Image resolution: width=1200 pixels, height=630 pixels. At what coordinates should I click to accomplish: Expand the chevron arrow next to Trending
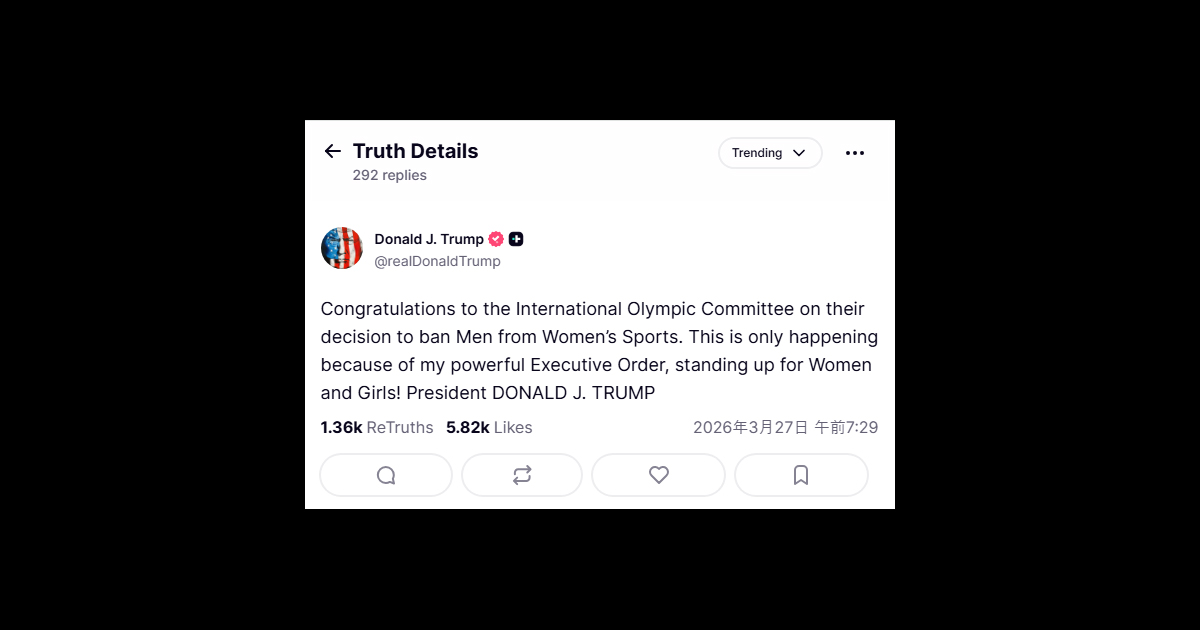799,153
